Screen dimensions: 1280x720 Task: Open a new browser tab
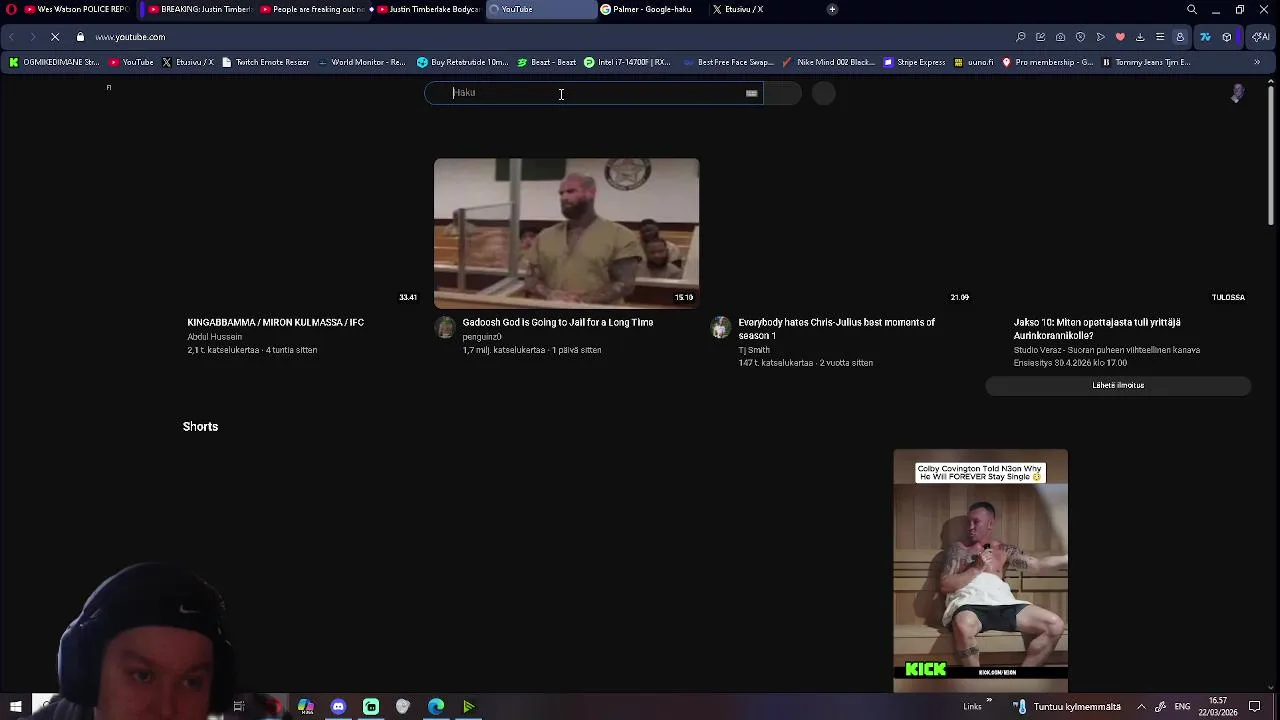[x=832, y=9]
